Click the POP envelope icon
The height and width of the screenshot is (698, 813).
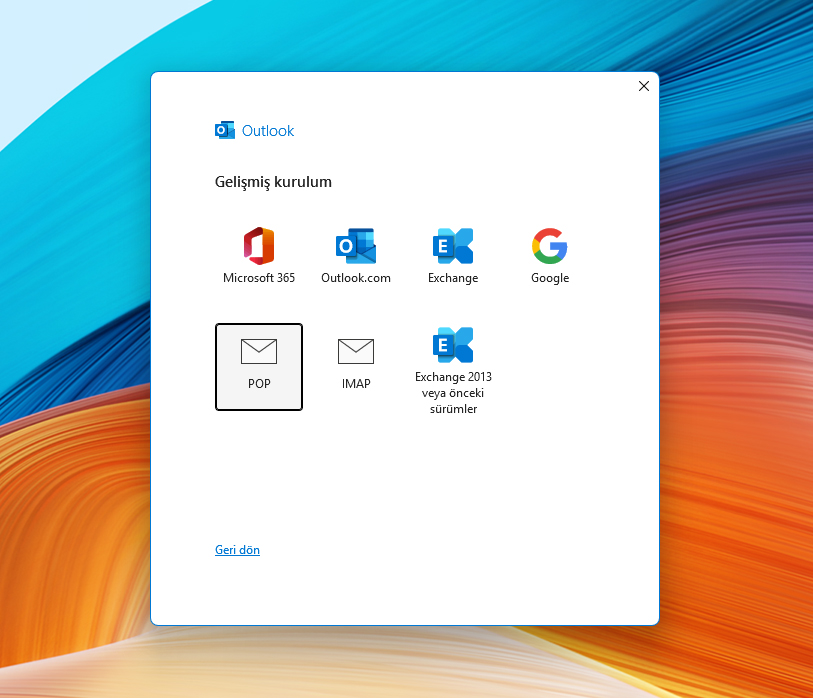click(259, 351)
